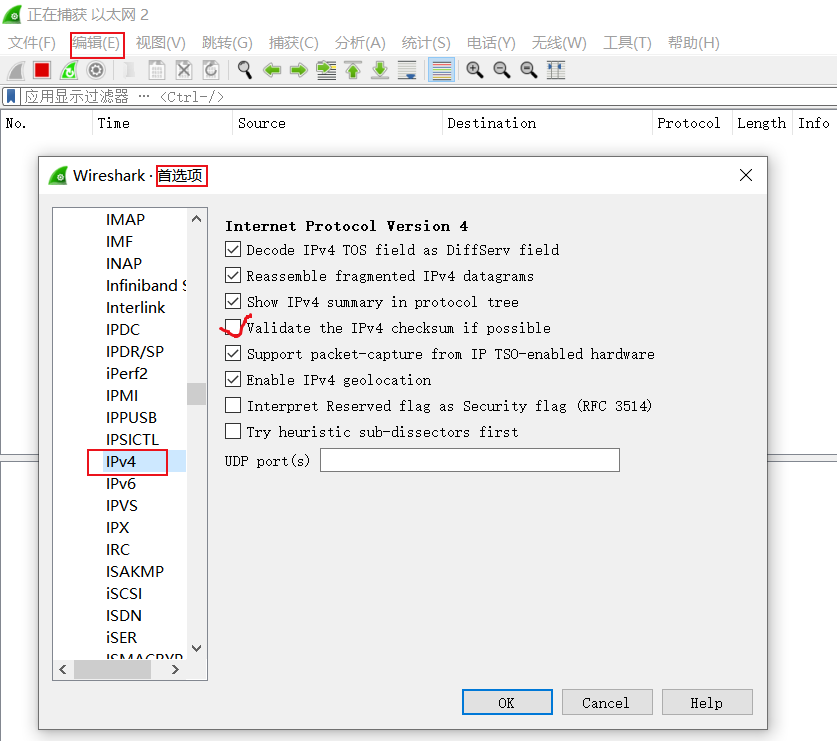Open the 工具(T) menu
Viewport: 837px width, 741px height.
pyautogui.click(x=627, y=43)
